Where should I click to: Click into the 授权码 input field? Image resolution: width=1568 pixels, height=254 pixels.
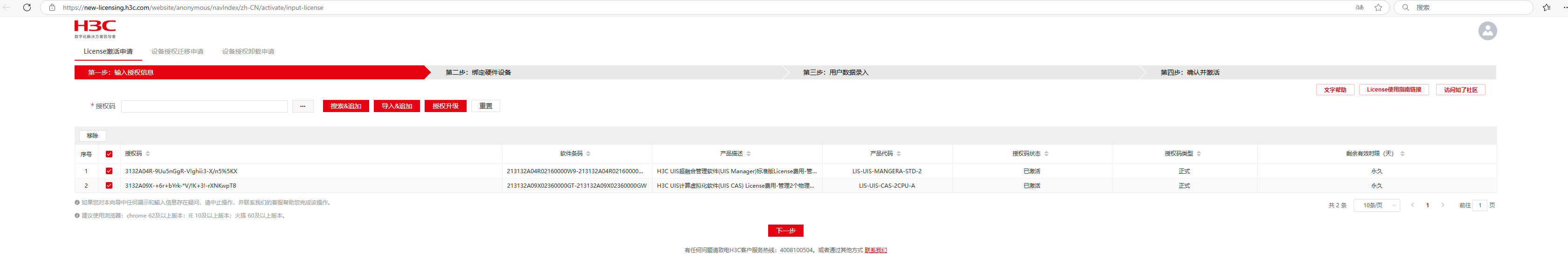204,106
